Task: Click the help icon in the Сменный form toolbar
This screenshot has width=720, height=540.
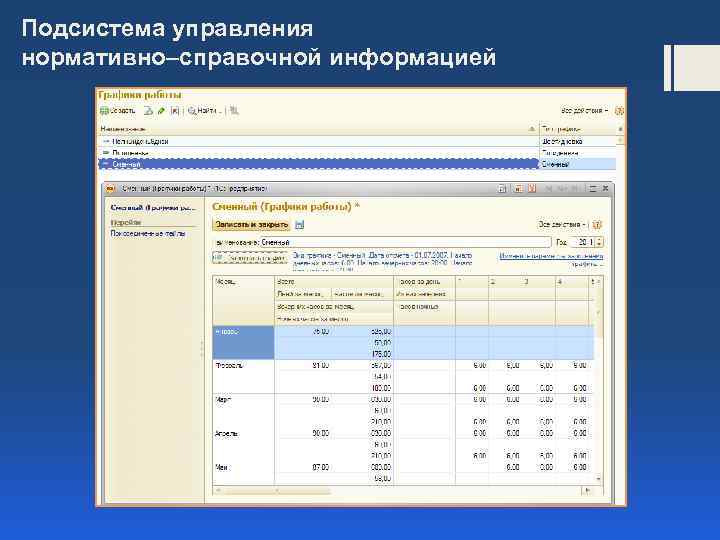Action: coord(597,225)
